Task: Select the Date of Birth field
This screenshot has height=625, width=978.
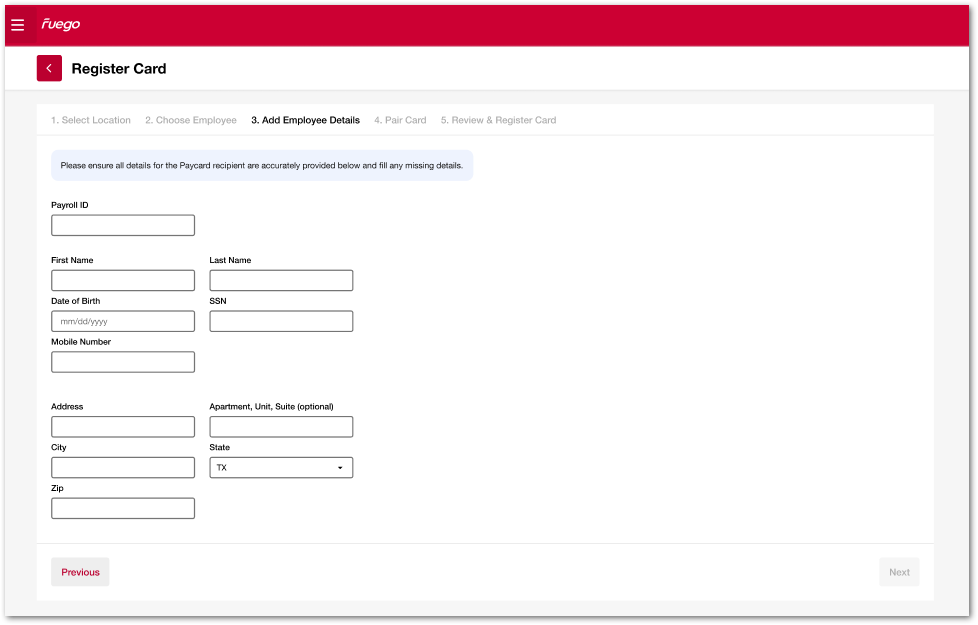Action: point(123,321)
